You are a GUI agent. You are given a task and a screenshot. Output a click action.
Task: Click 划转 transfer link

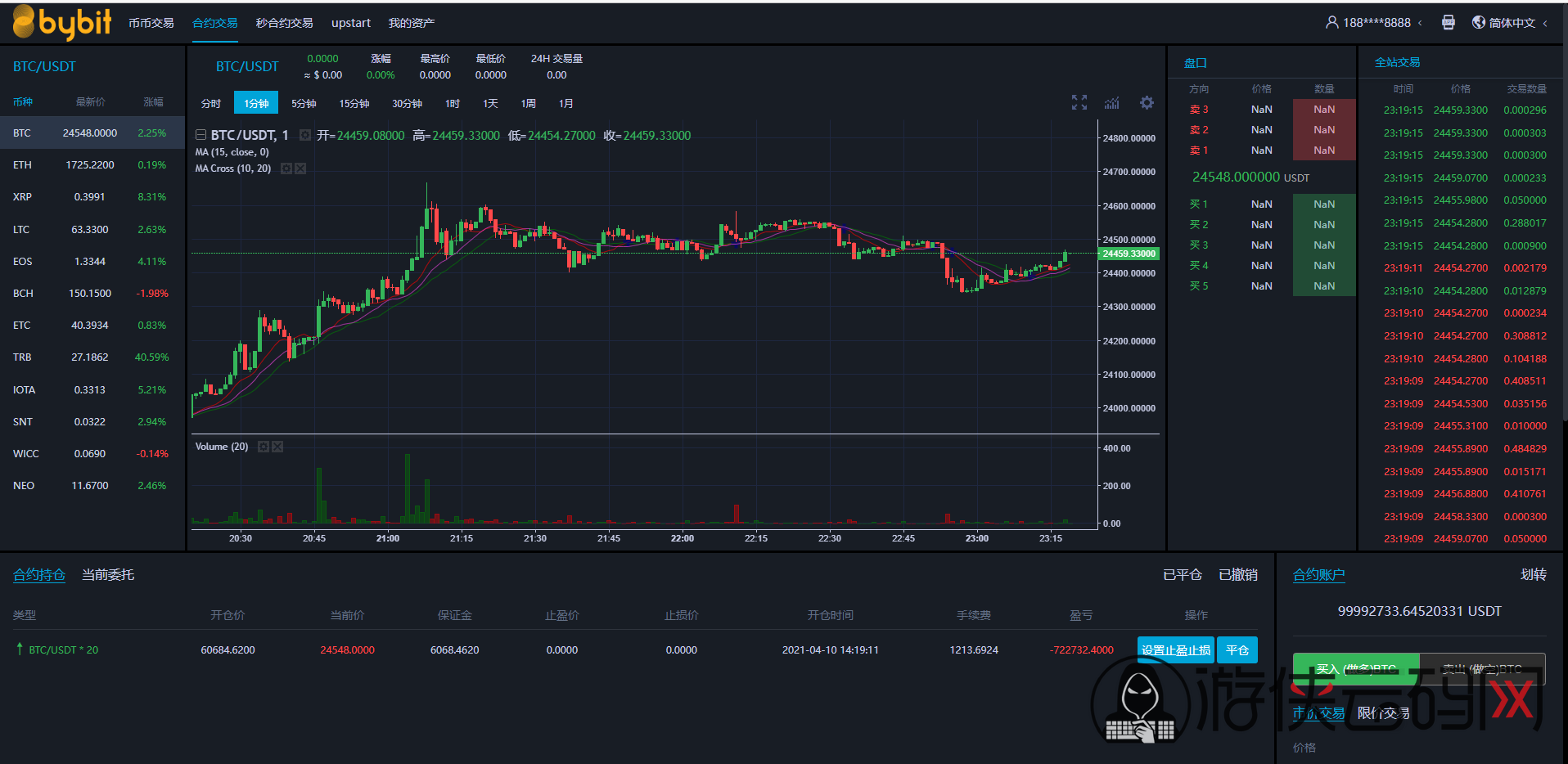1534,575
